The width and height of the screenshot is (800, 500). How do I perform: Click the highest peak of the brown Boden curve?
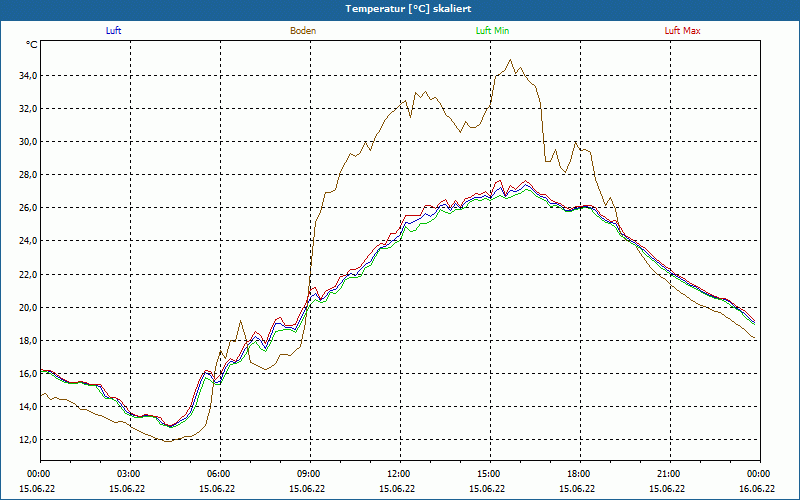(510, 60)
